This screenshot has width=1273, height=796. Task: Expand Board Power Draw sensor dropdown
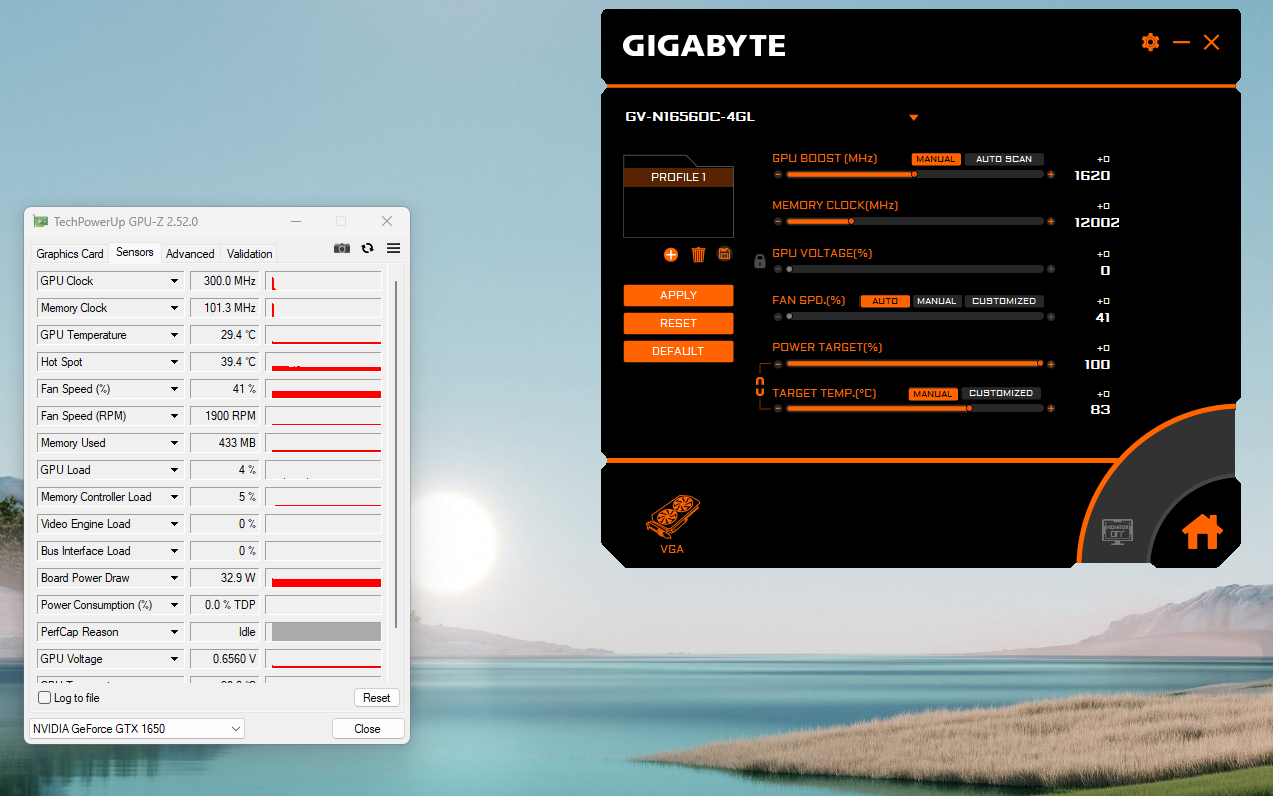tap(175, 578)
